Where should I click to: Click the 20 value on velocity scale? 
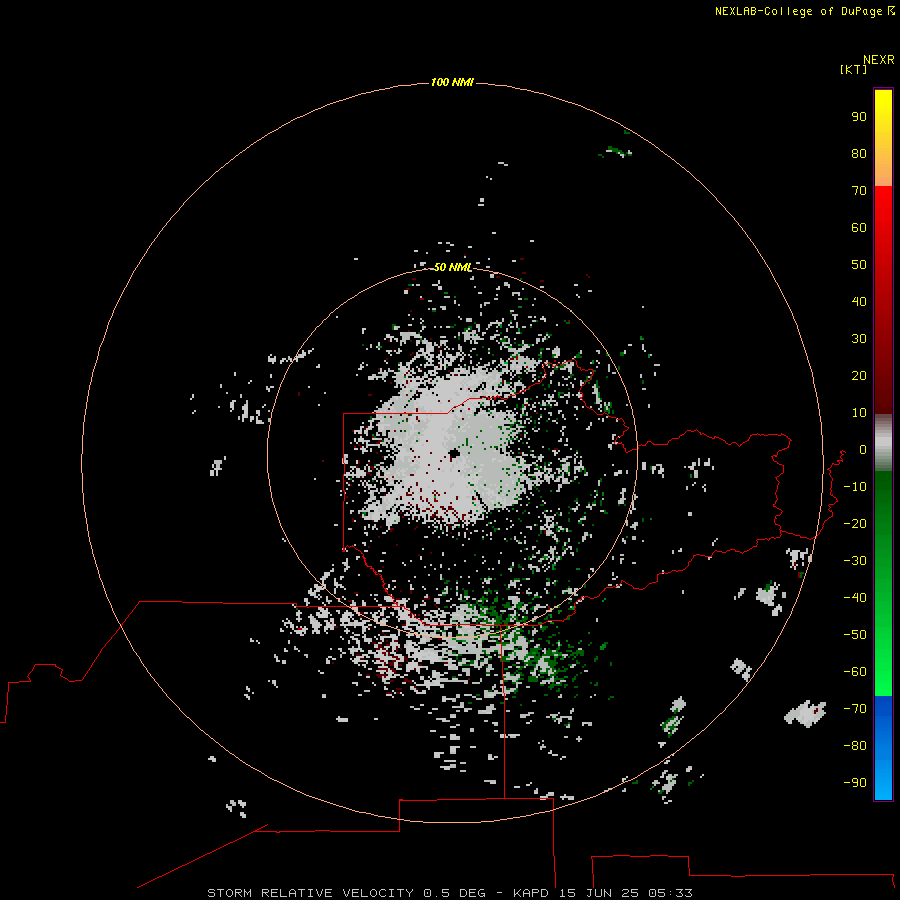coord(859,375)
